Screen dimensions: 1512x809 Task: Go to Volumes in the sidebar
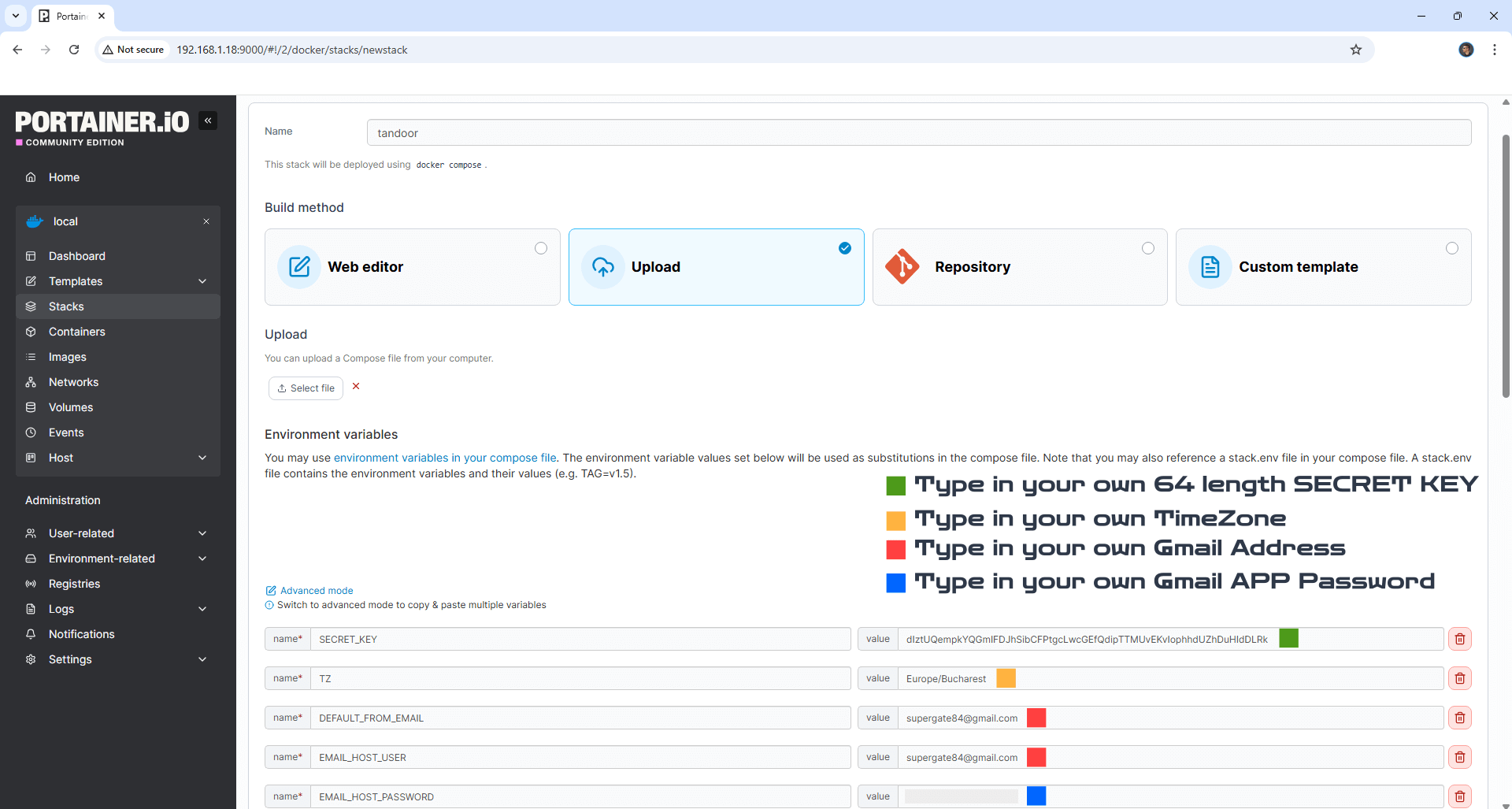[x=71, y=407]
